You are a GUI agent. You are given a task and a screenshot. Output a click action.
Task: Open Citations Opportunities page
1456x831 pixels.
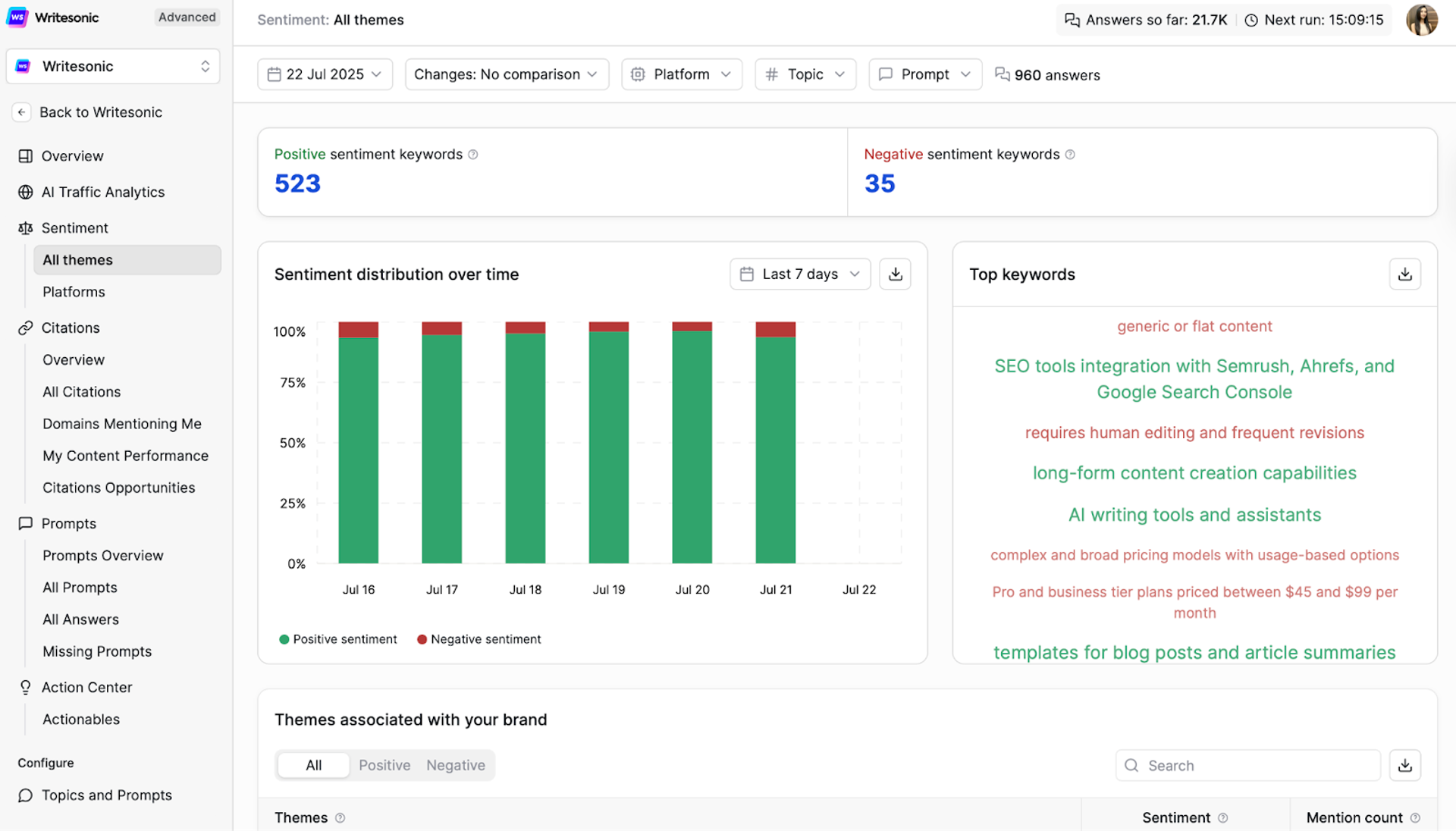point(119,488)
